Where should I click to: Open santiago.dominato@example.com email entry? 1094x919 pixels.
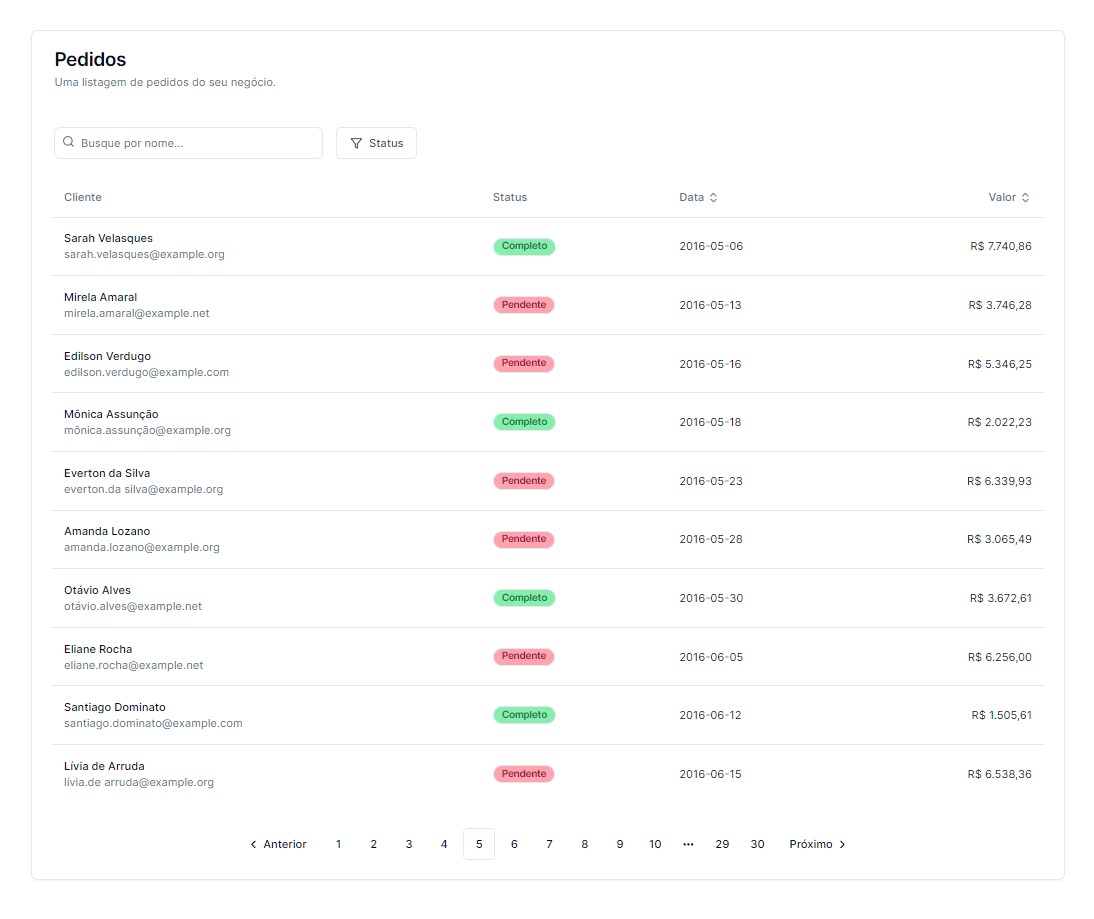coord(153,724)
